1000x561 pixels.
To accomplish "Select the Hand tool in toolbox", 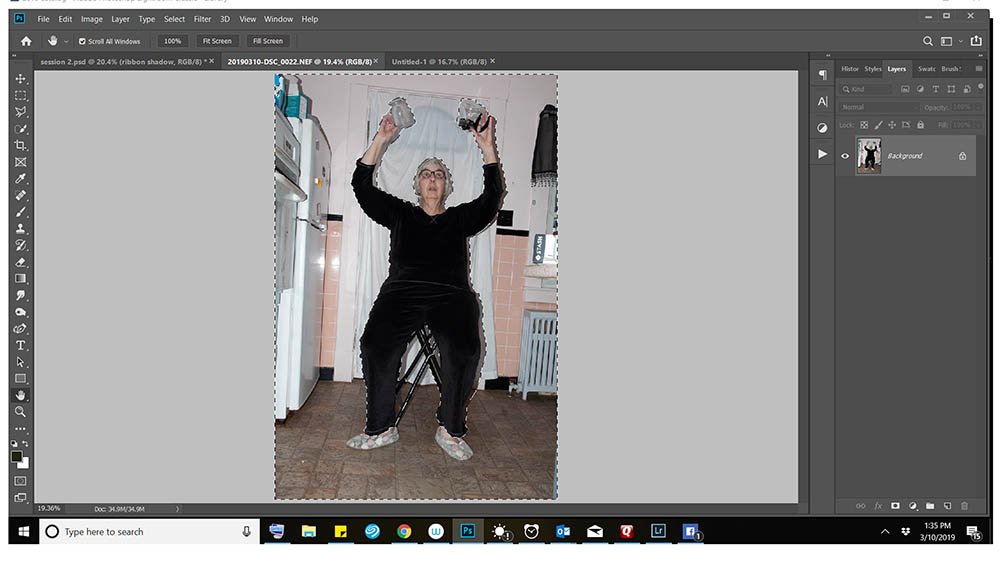I will tap(20, 395).
